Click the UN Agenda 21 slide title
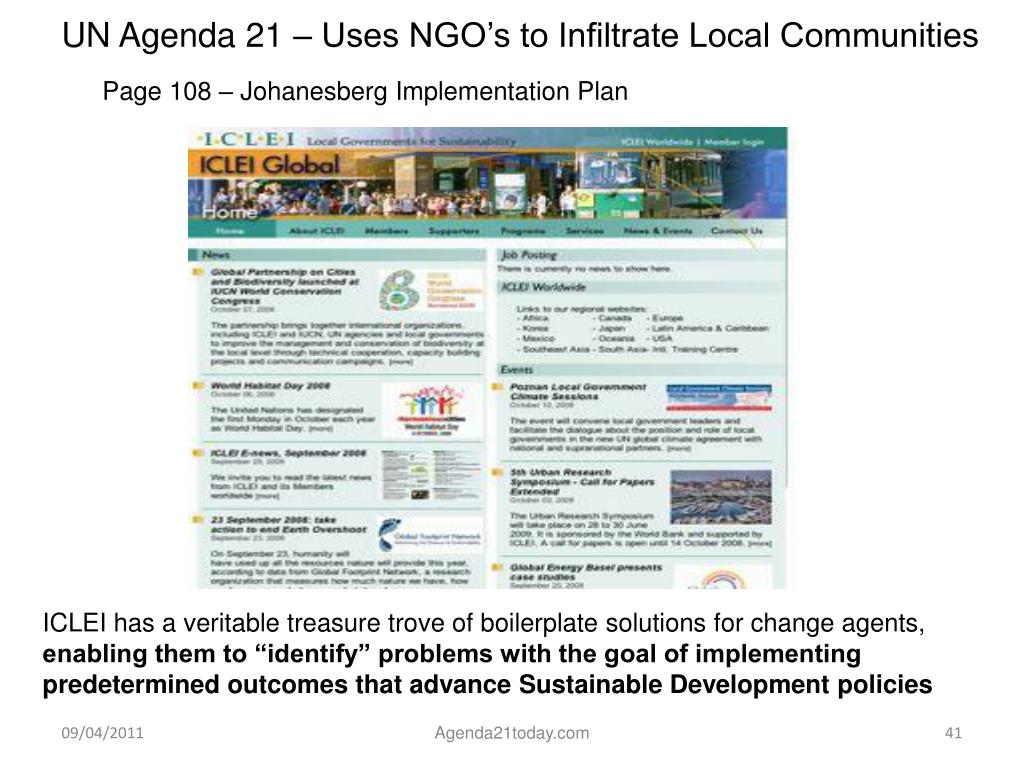Screen dimensions: 1024x768 [x=520, y=35]
